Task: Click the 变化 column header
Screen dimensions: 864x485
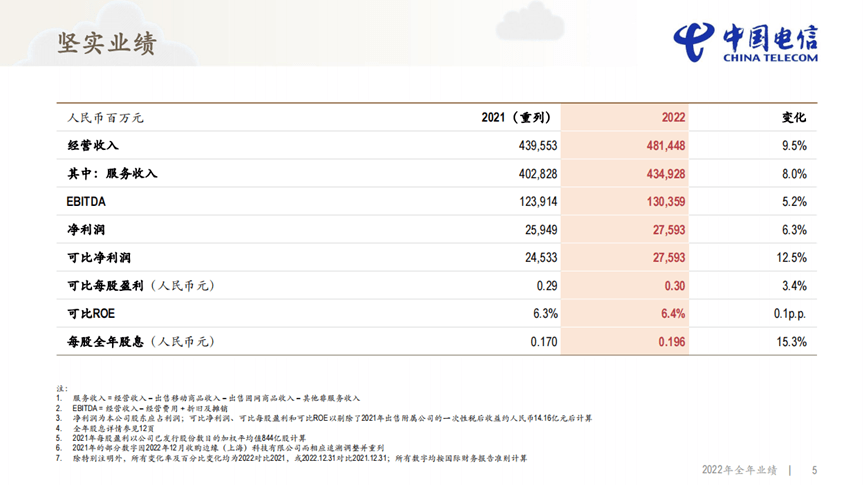Action: 794,117
